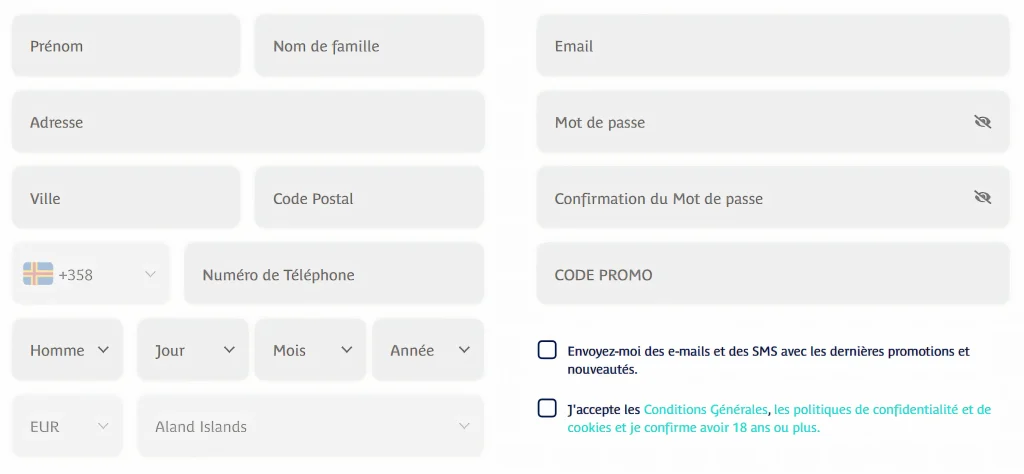Select the Email input field
The height and width of the screenshot is (474, 1024).
click(773, 46)
